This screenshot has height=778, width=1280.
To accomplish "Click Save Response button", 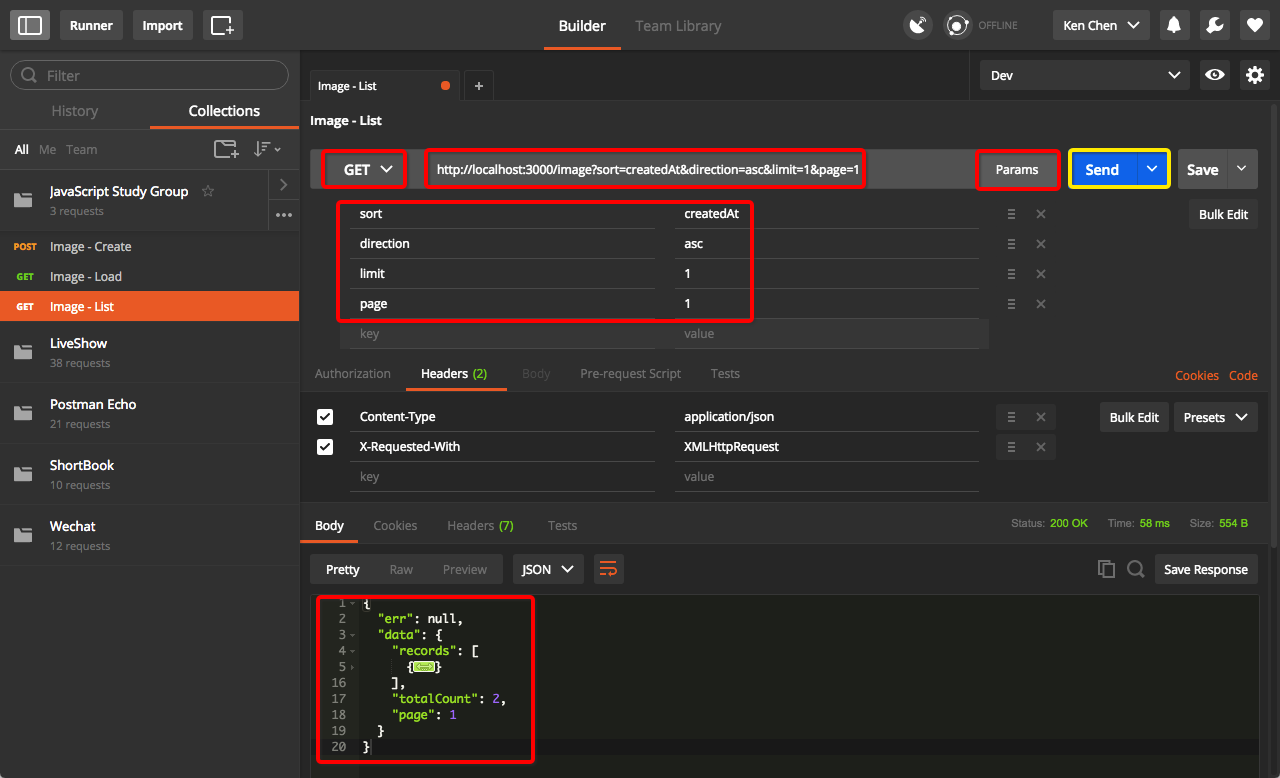I will pos(1206,569).
